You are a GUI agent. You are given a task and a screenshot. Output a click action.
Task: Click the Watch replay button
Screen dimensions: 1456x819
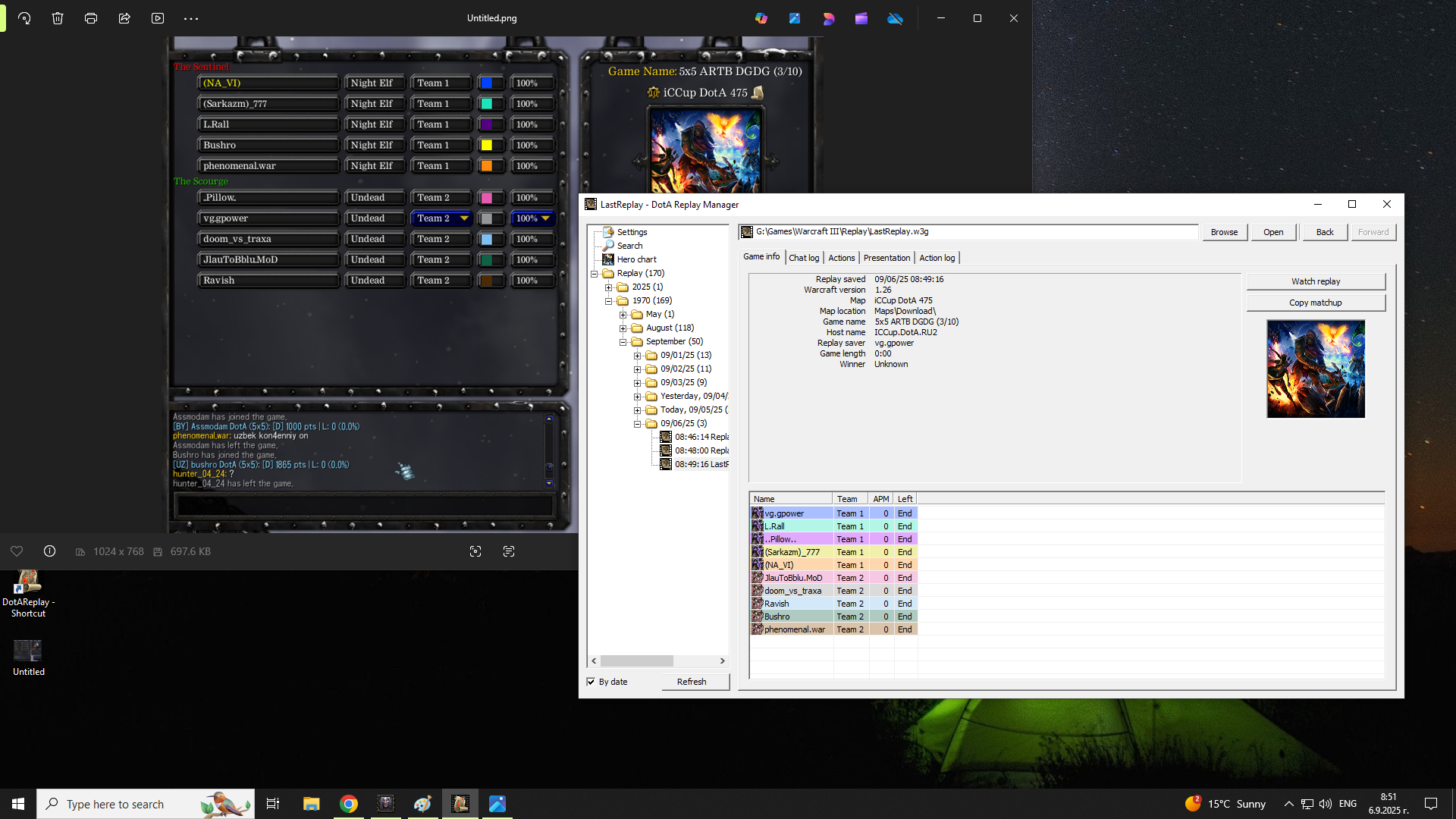[x=1316, y=281]
